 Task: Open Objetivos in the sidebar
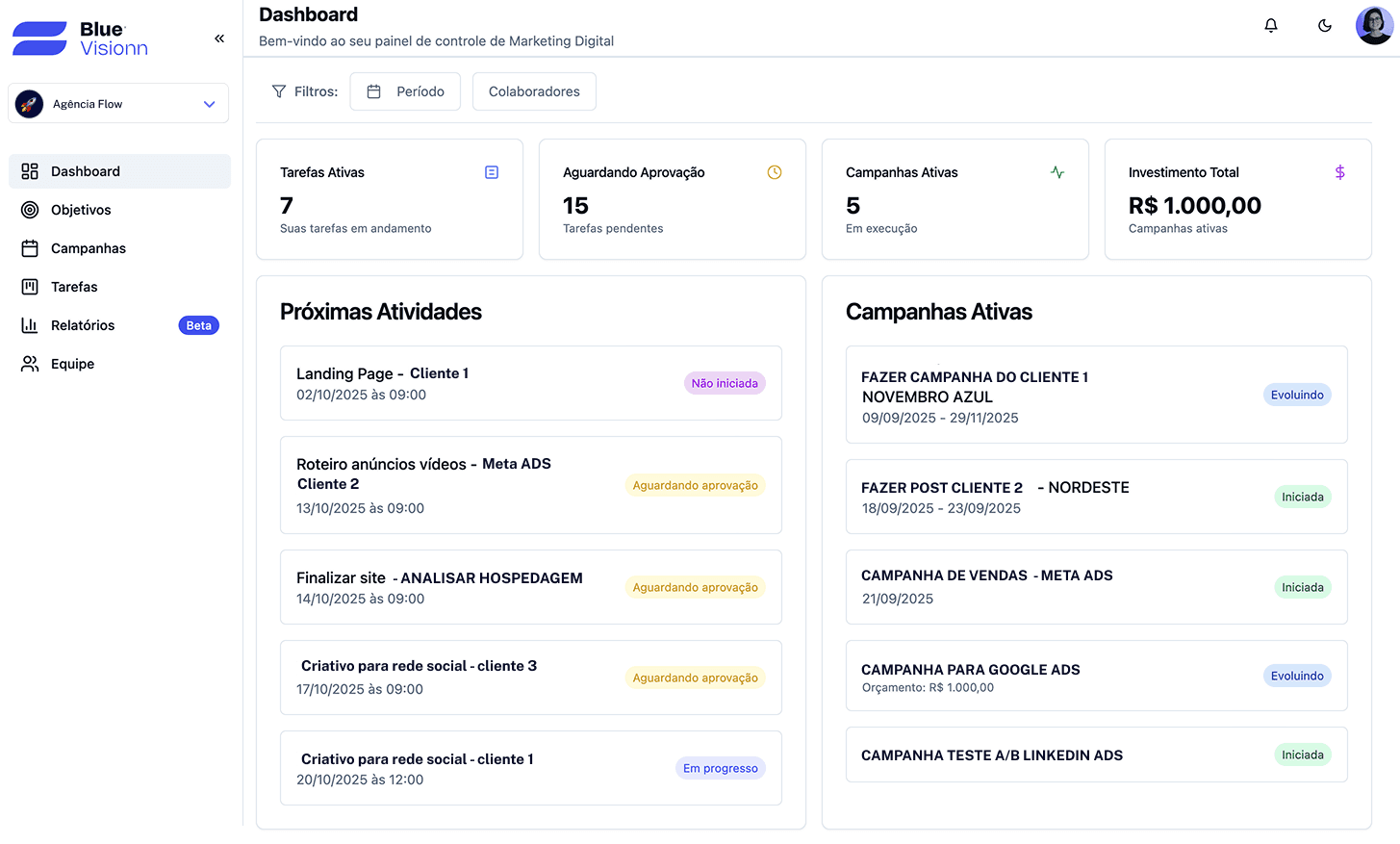point(81,210)
